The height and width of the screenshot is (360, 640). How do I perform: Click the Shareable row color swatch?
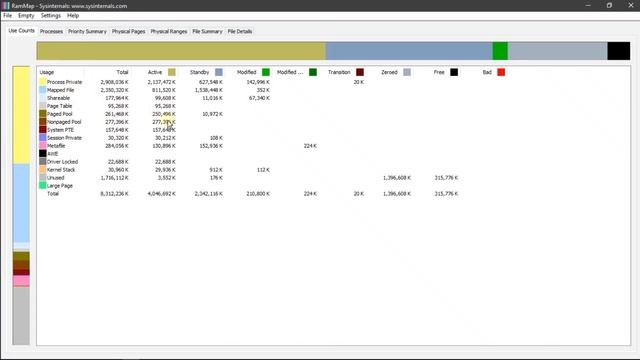click(43, 98)
